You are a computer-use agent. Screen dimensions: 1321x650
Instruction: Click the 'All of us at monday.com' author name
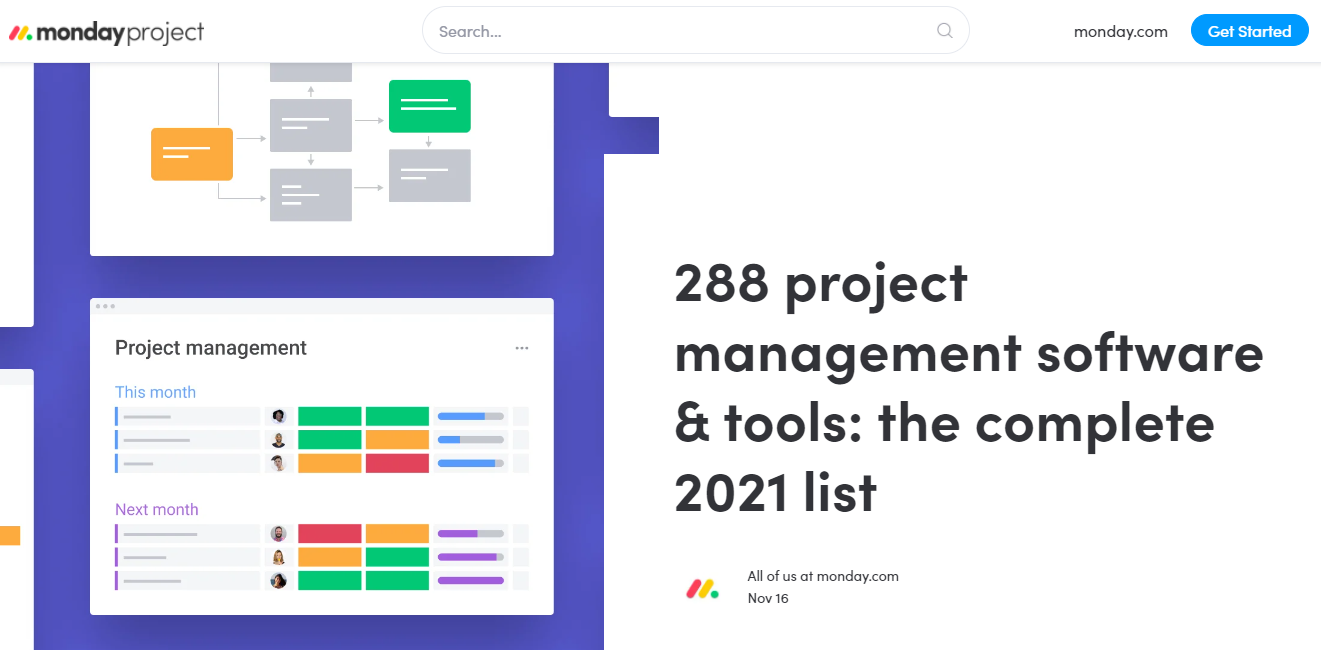click(822, 576)
